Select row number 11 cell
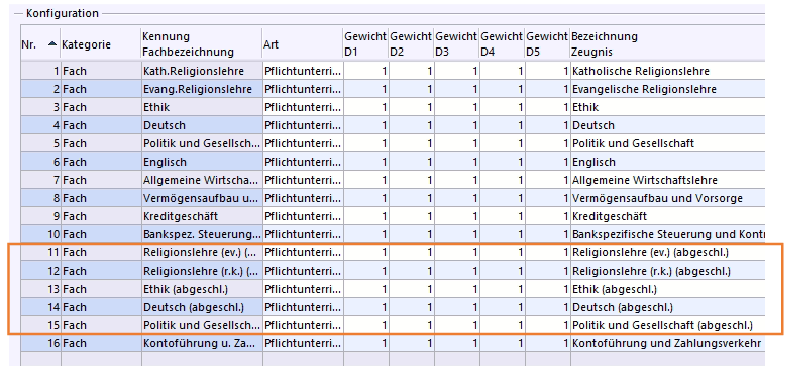 tap(41, 253)
